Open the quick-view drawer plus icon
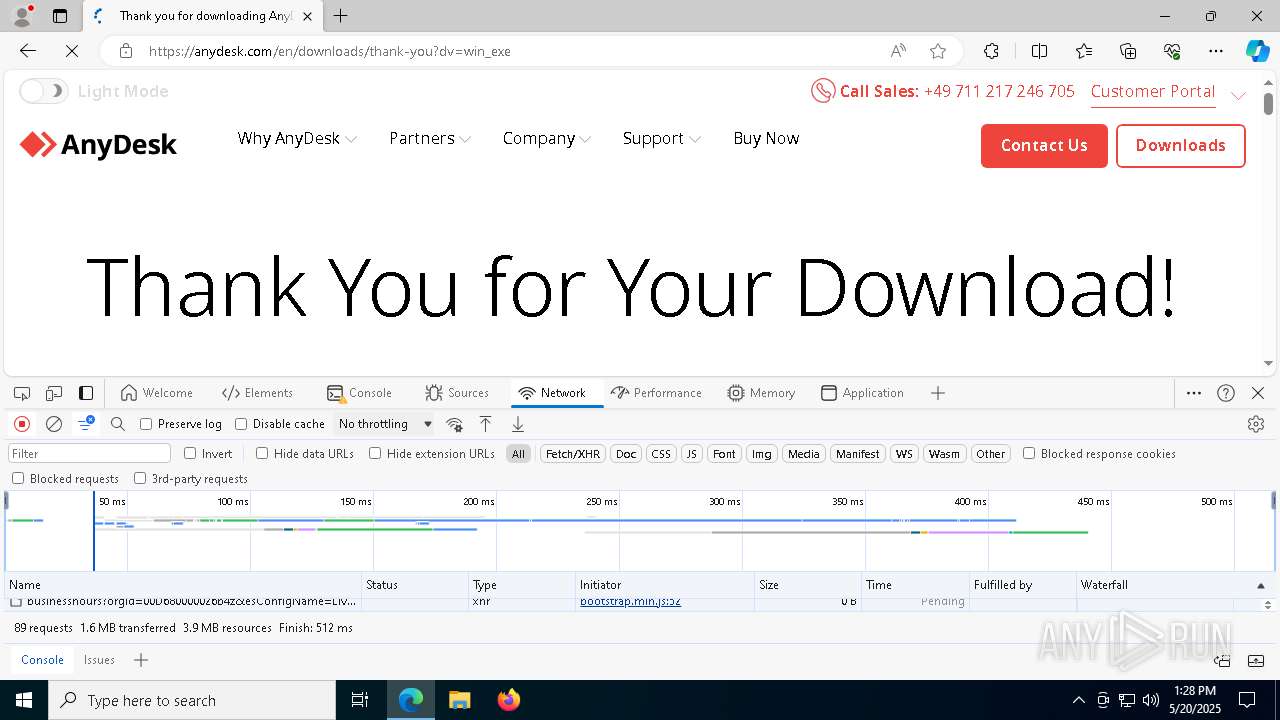 point(141,660)
